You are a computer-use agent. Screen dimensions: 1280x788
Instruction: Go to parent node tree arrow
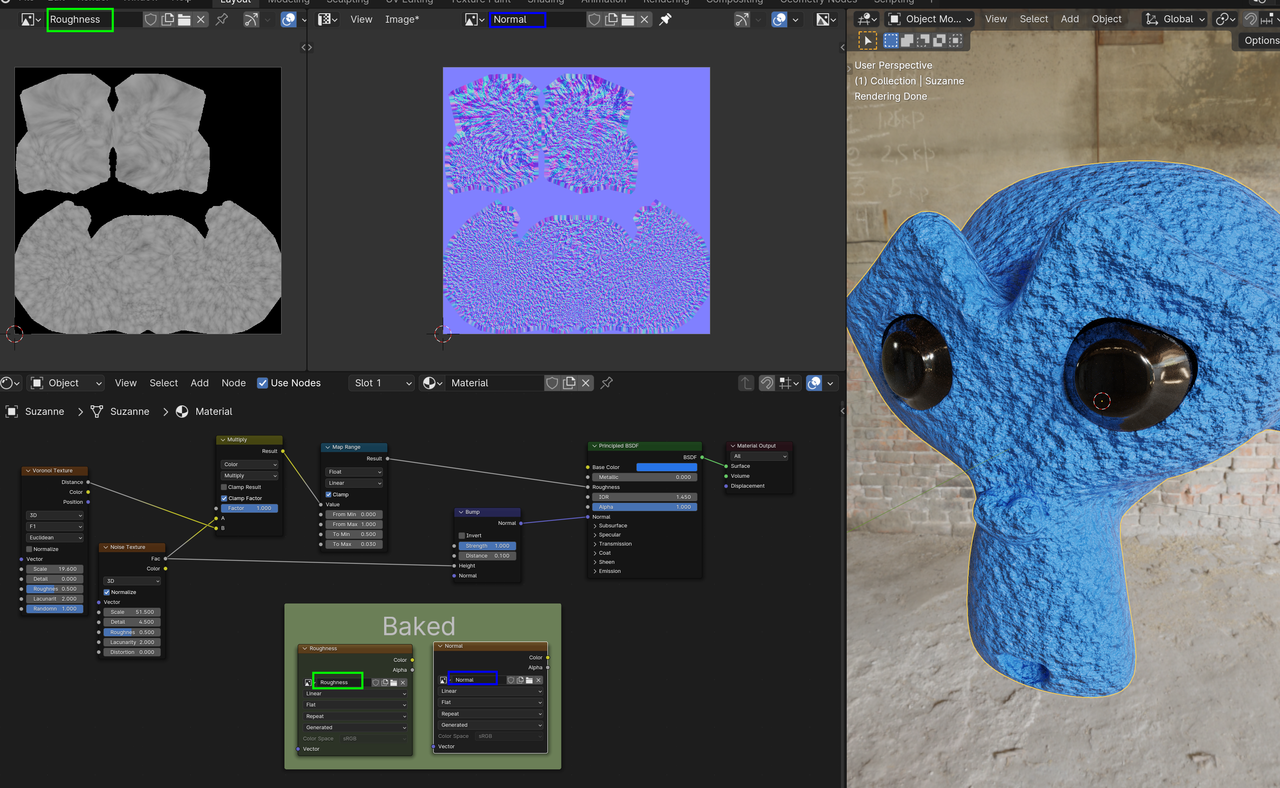click(x=746, y=383)
